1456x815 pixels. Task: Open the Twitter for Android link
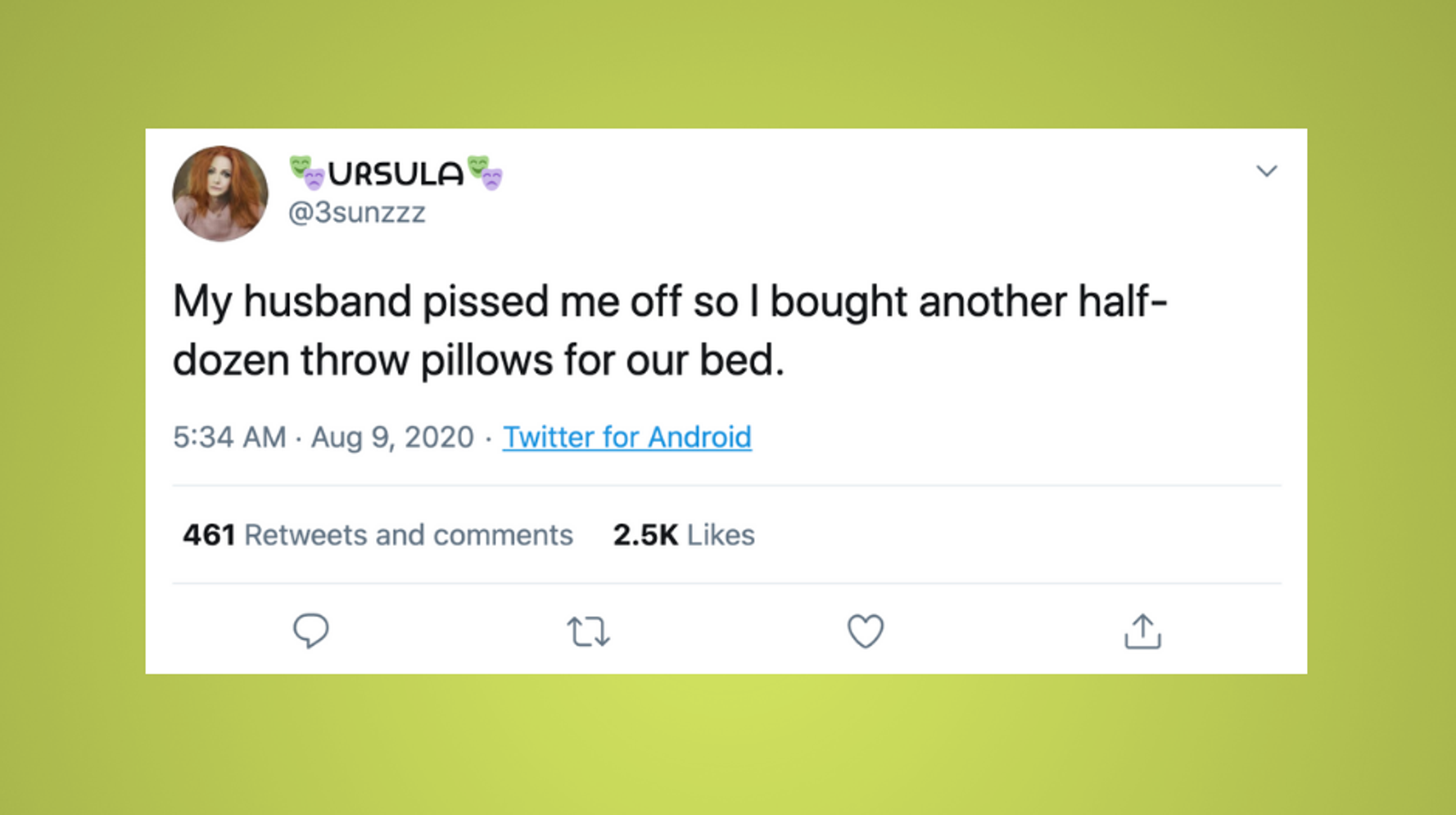tap(626, 437)
